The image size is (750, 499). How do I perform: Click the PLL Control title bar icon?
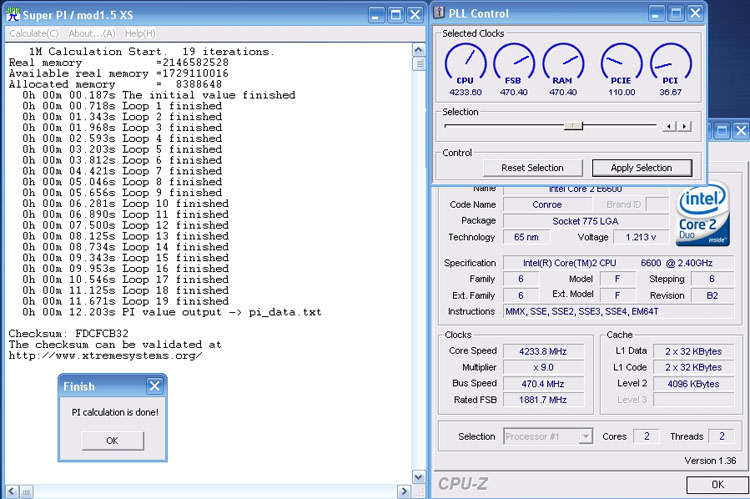[x=439, y=12]
